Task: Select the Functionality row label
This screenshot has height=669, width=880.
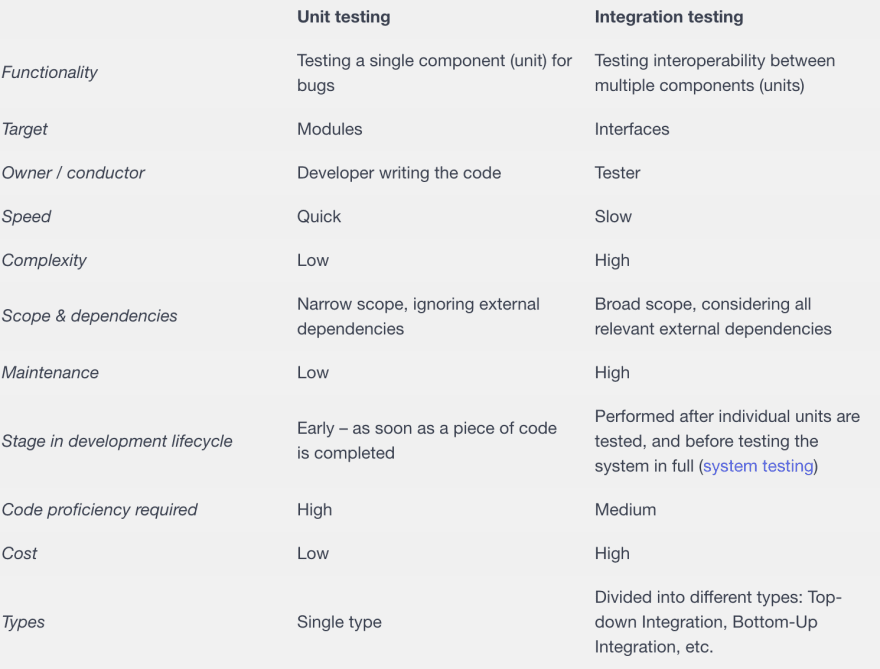Action: [x=49, y=72]
